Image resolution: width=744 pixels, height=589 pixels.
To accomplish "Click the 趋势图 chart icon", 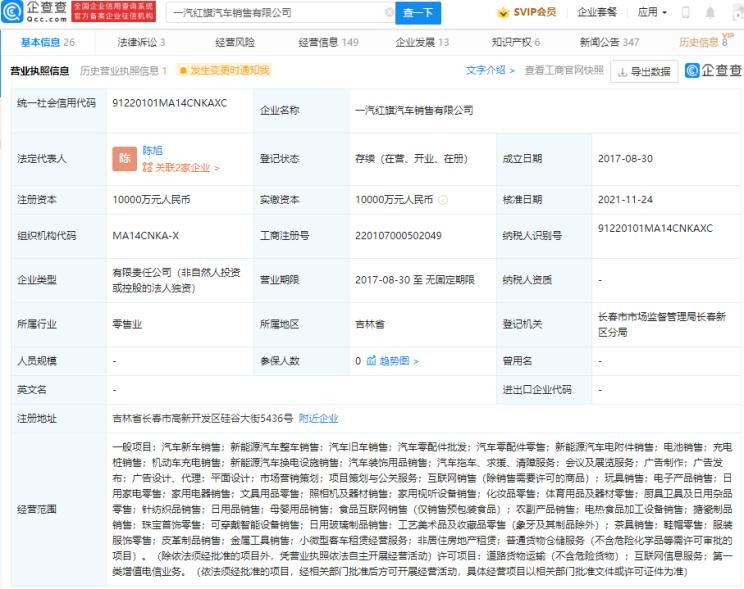I will [x=371, y=361].
